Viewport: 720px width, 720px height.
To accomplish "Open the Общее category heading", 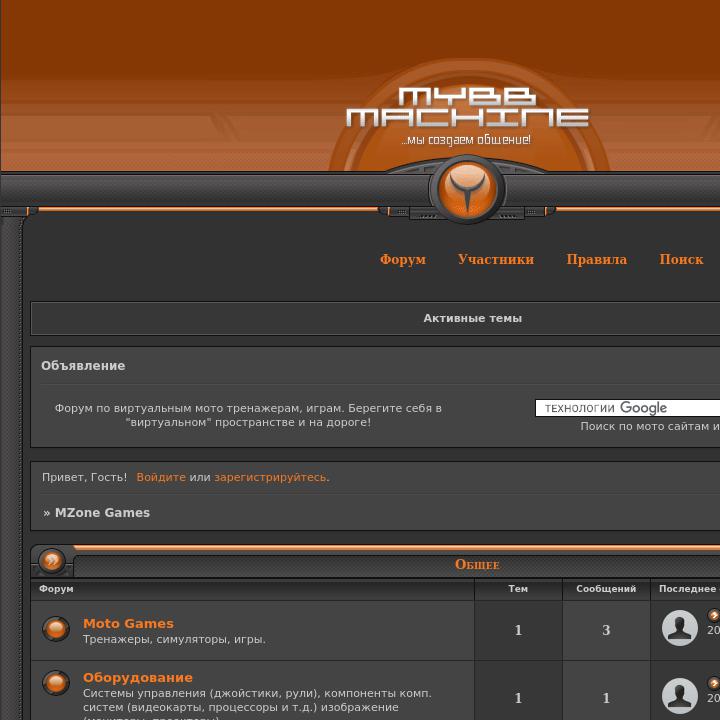I will [477, 564].
